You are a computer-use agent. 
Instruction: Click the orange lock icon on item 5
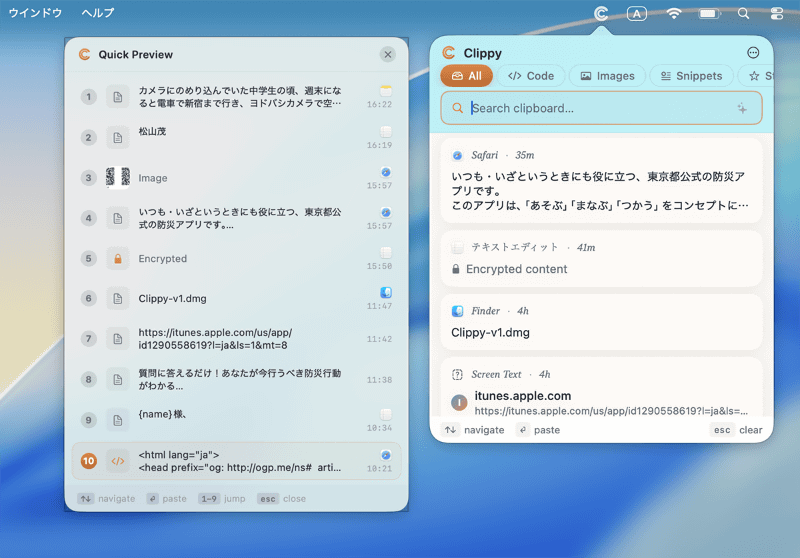click(117, 259)
